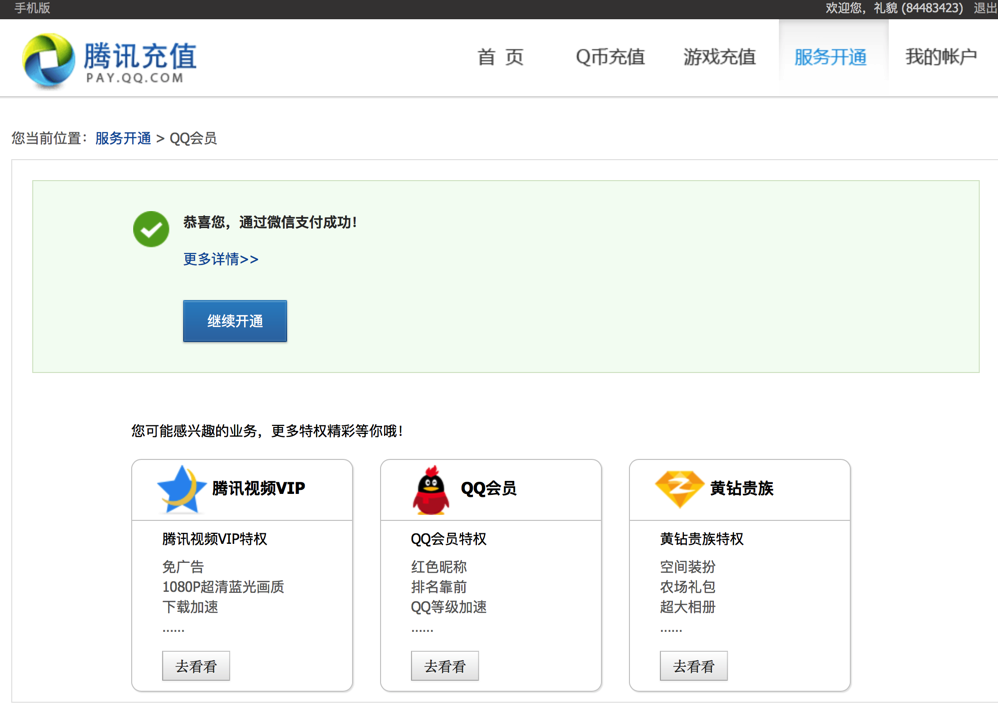Click the 免广告 text
998x705 pixels.
(183, 566)
